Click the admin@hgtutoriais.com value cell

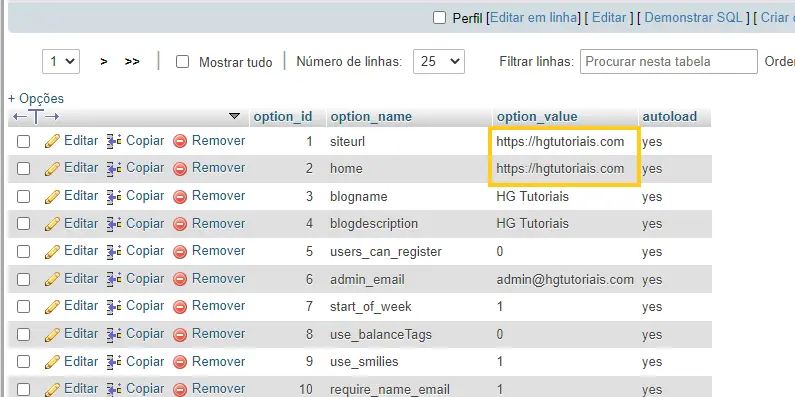click(565, 279)
